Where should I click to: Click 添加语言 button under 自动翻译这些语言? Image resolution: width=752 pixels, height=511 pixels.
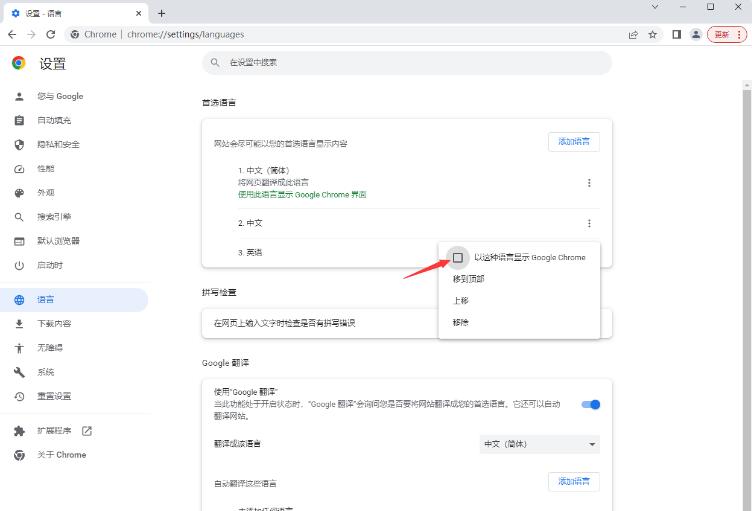tap(574, 481)
